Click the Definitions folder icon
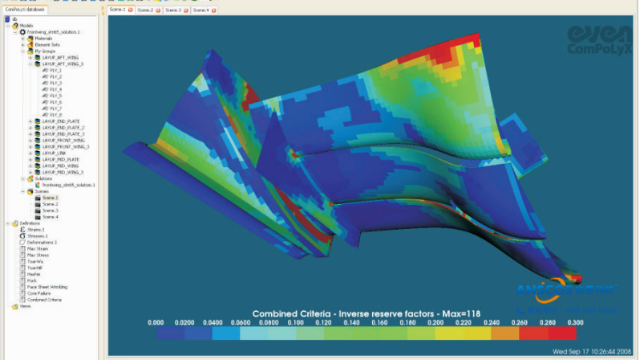640x360 pixels. click(16, 223)
